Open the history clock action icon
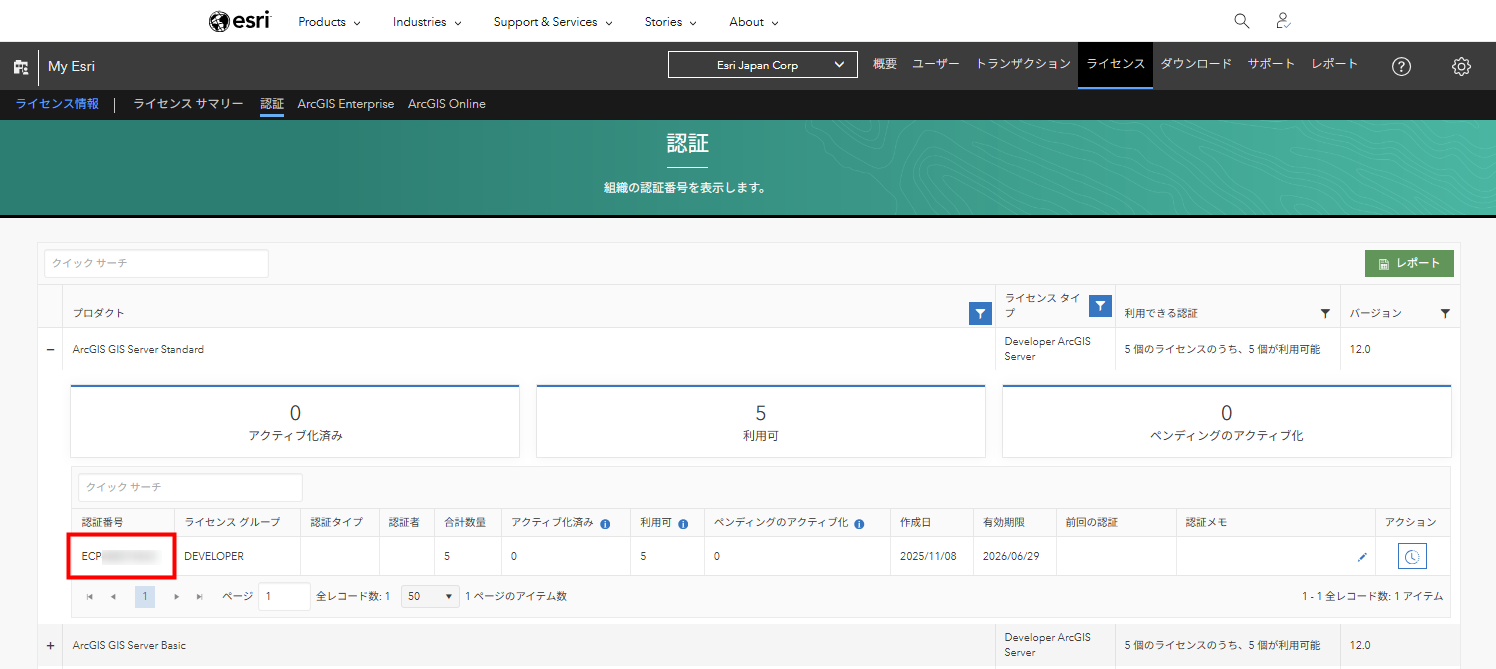This screenshot has height=669, width=1496. tap(1412, 557)
